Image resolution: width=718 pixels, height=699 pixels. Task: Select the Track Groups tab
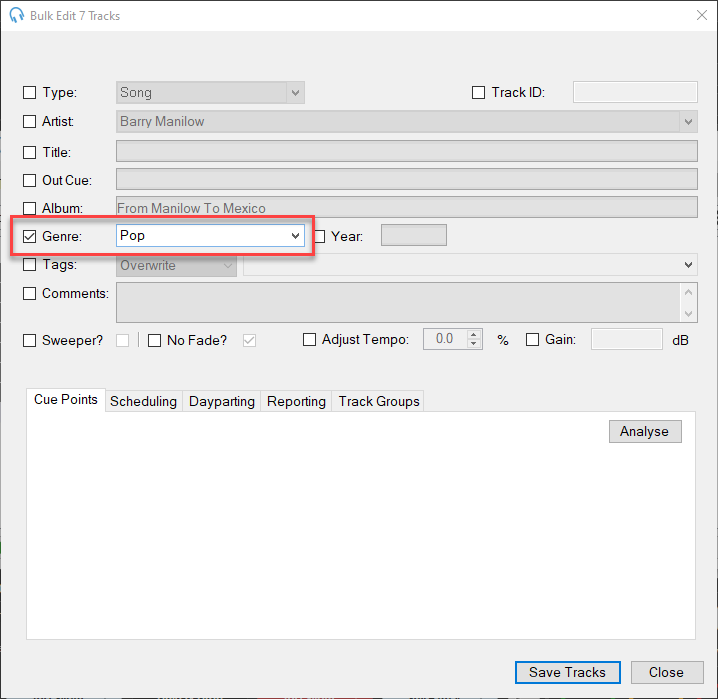coord(379,401)
